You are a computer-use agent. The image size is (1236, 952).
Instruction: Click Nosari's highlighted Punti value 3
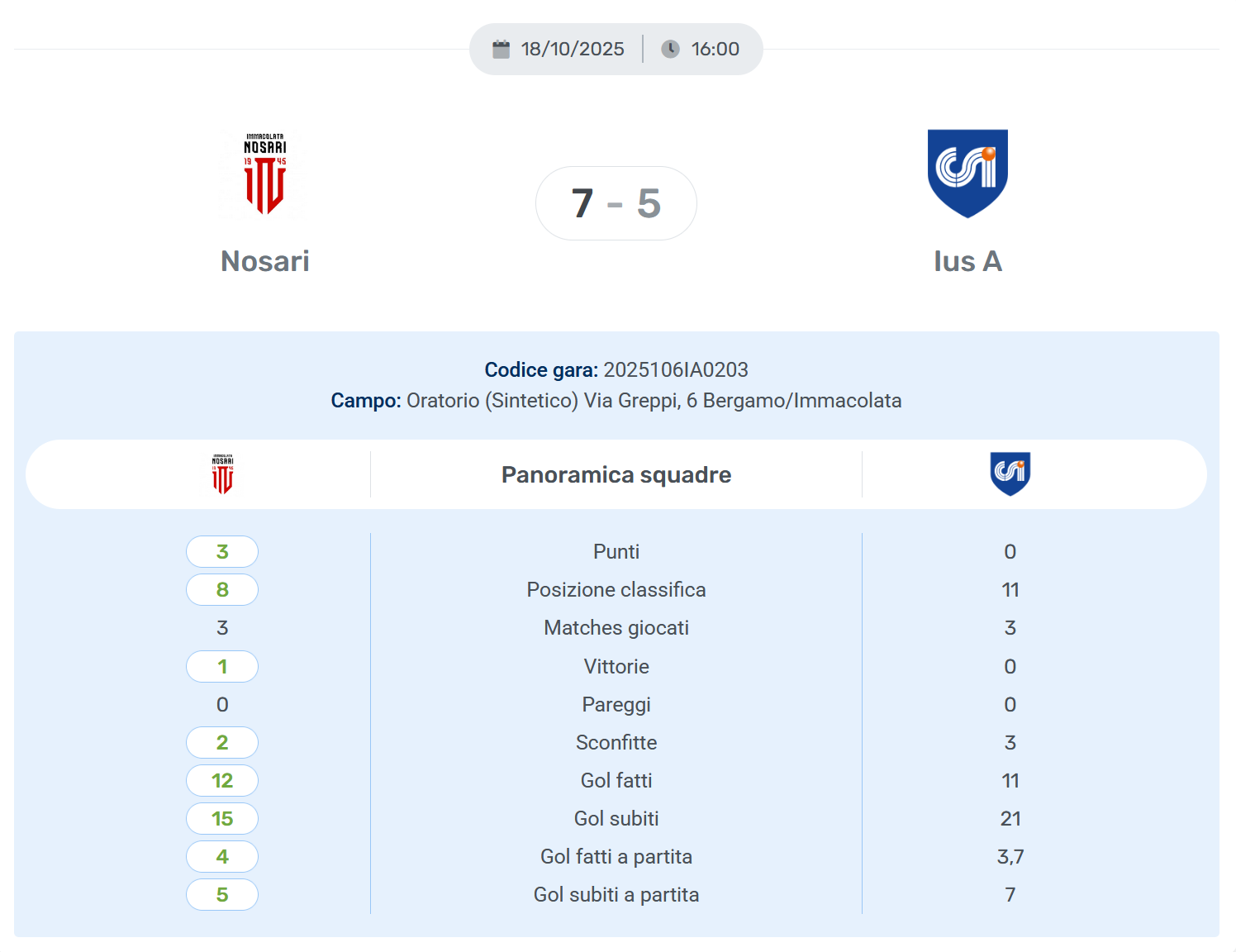tap(222, 551)
